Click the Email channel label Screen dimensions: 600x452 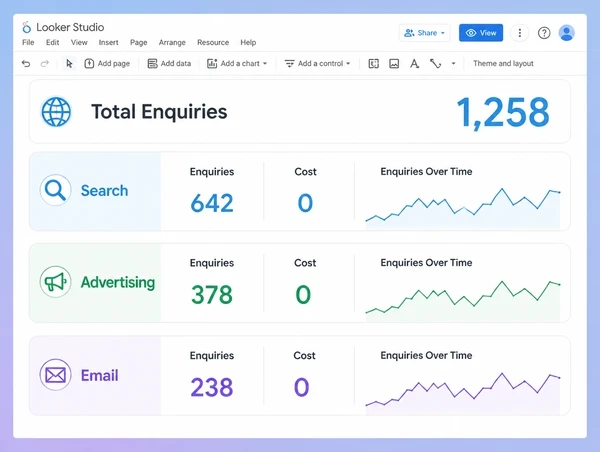(99, 375)
